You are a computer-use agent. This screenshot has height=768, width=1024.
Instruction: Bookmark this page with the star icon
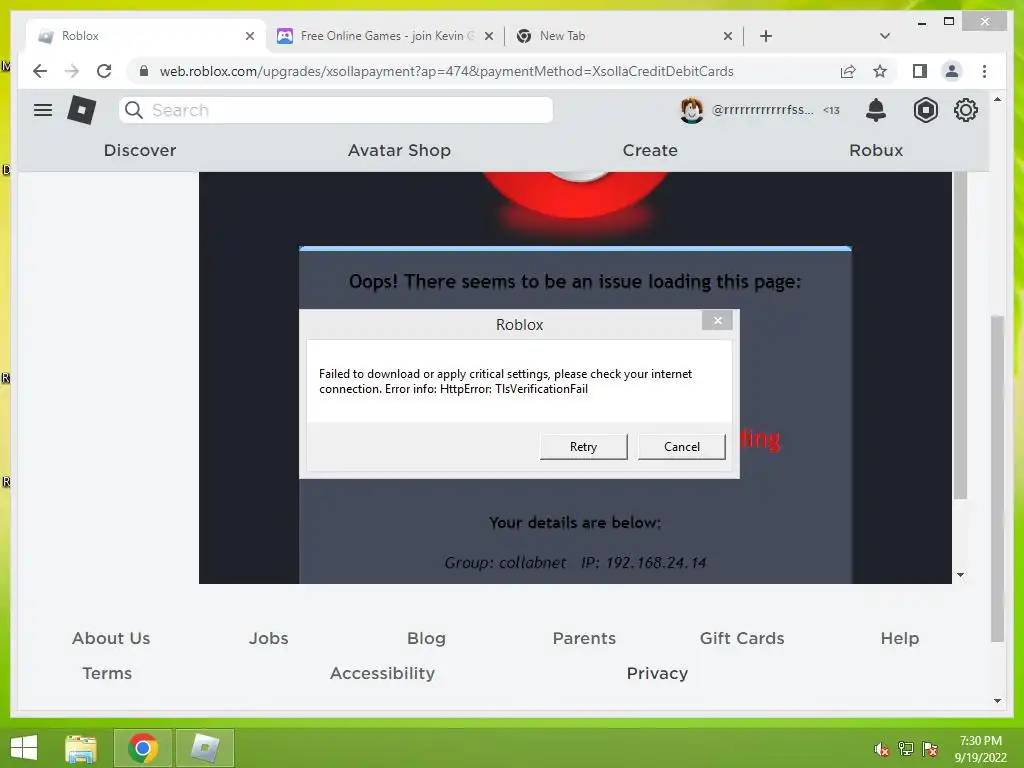tap(880, 71)
